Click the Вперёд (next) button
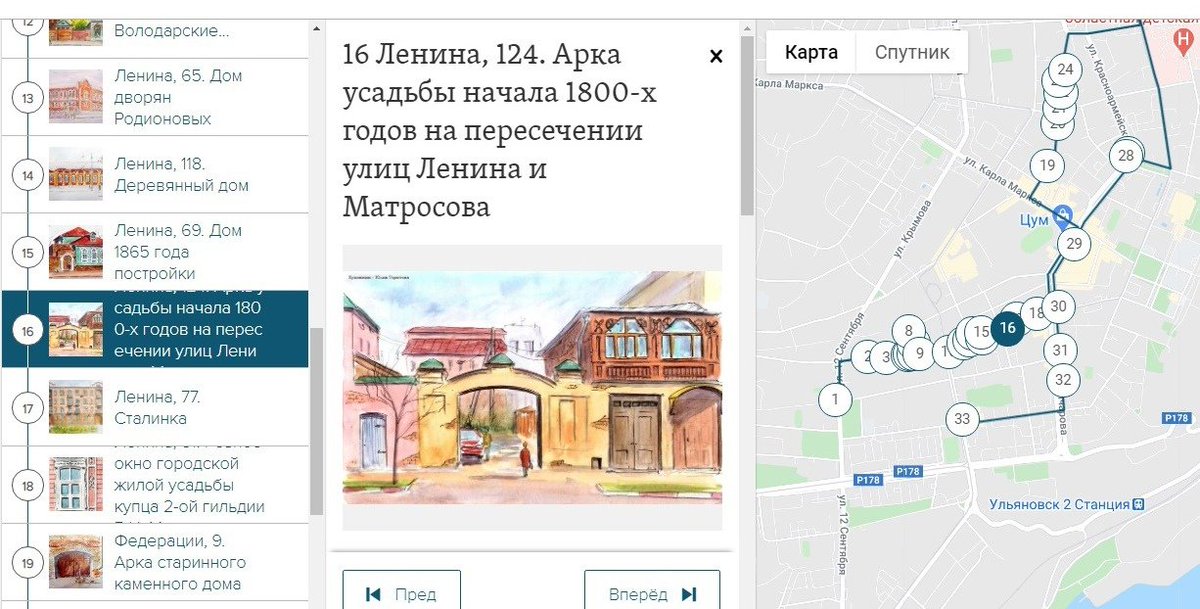This screenshot has height=609, width=1200. (x=652, y=593)
